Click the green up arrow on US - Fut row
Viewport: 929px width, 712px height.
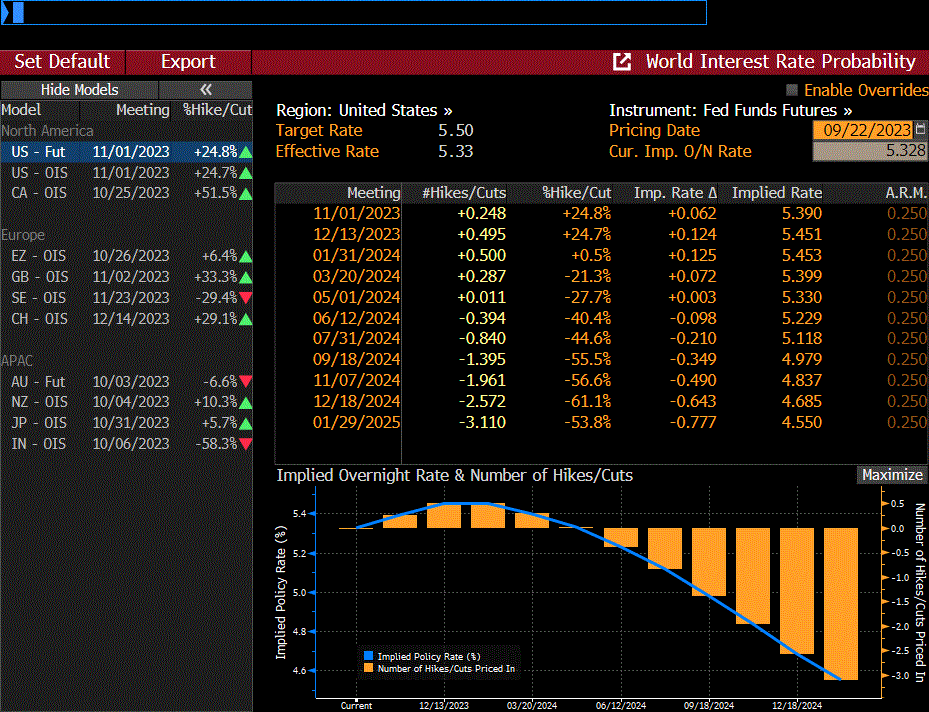(245, 152)
